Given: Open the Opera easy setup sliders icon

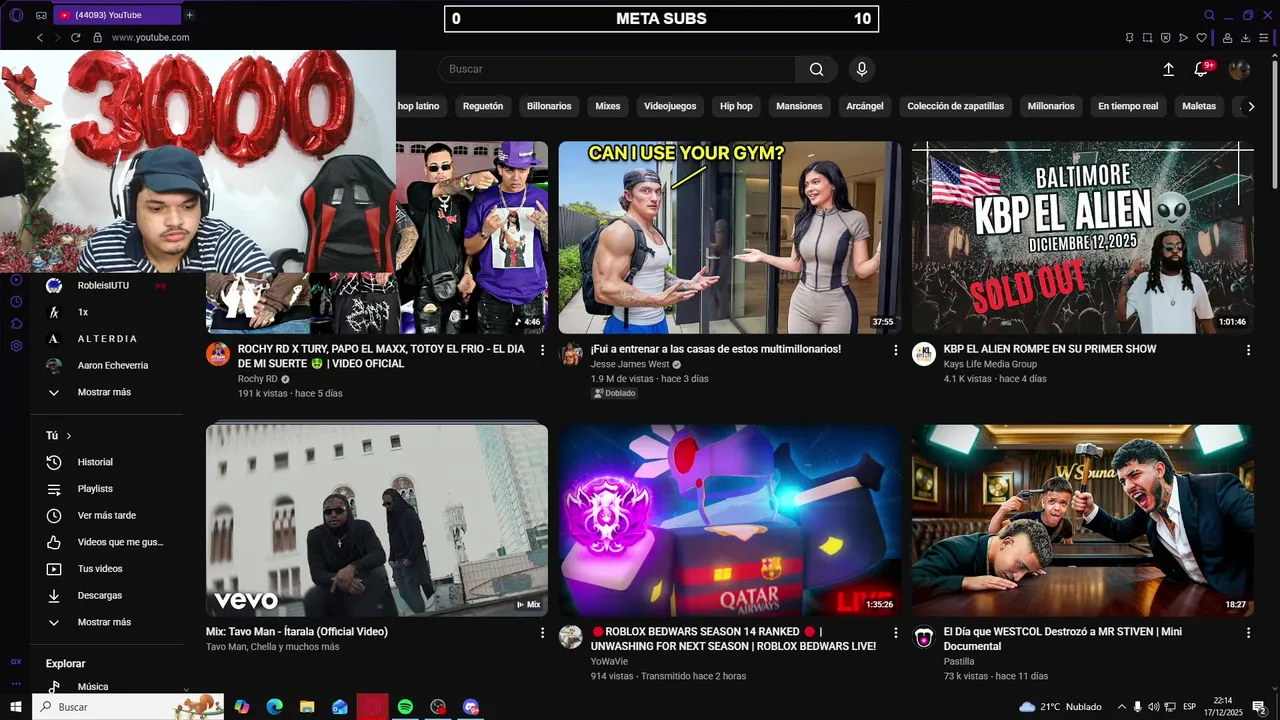Looking at the screenshot, I should tap(1264, 37).
